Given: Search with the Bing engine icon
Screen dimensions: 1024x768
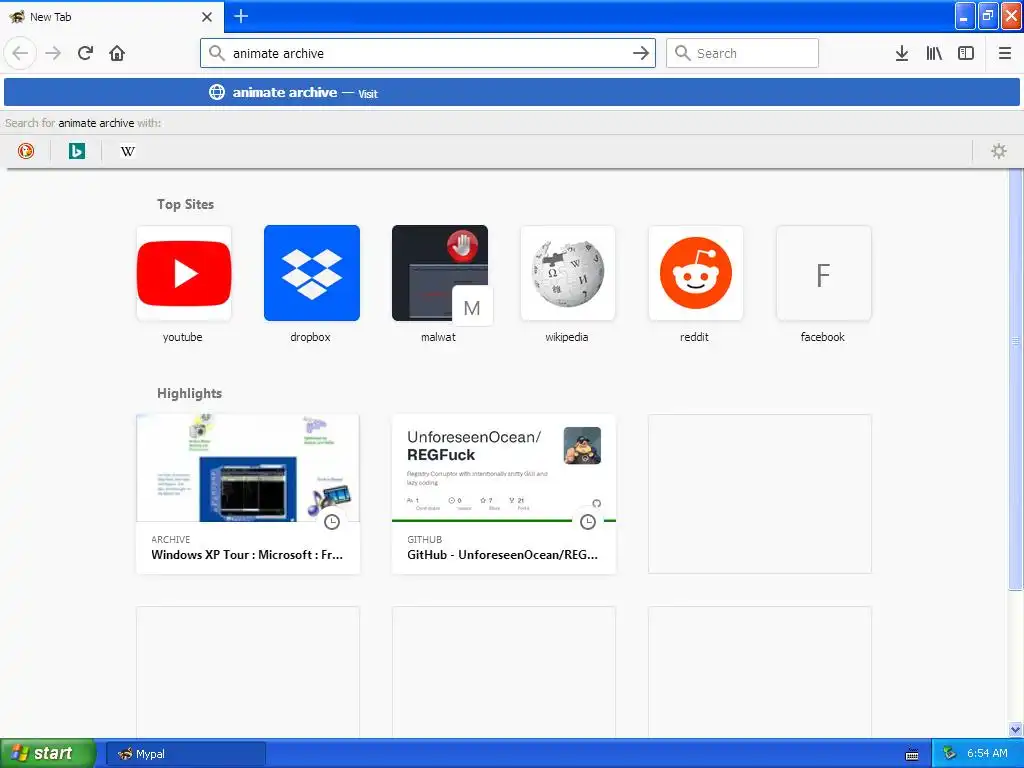Looking at the screenshot, I should pos(77,151).
